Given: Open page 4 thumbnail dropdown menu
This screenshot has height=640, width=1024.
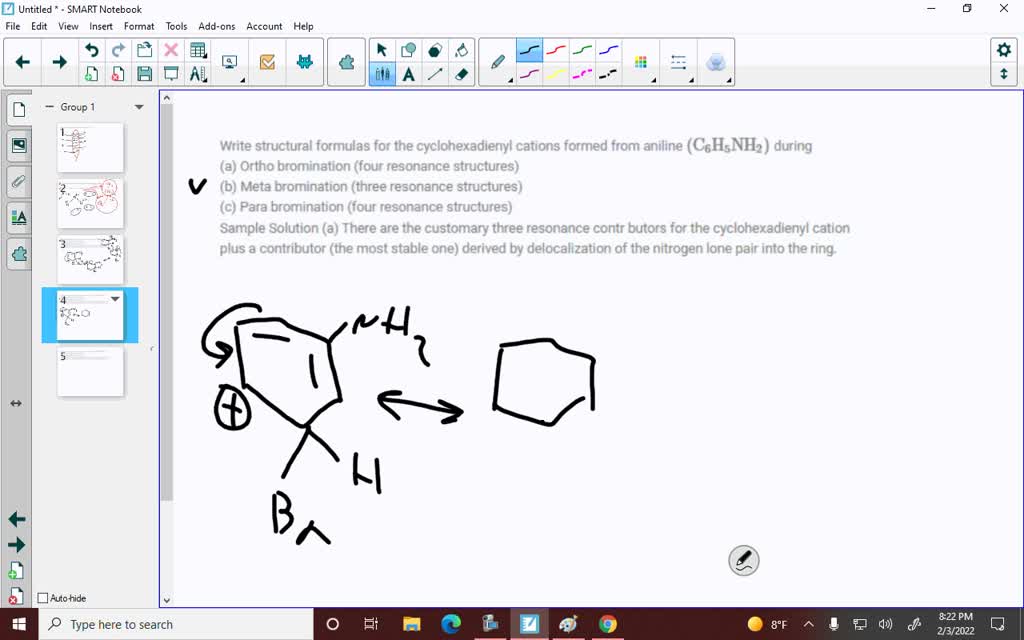Looking at the screenshot, I should click(x=113, y=298).
